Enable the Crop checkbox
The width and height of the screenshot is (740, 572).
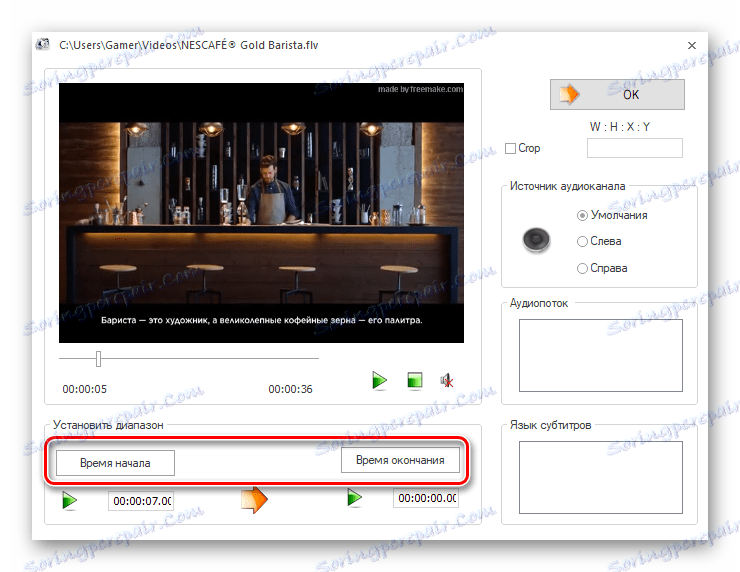[x=510, y=148]
